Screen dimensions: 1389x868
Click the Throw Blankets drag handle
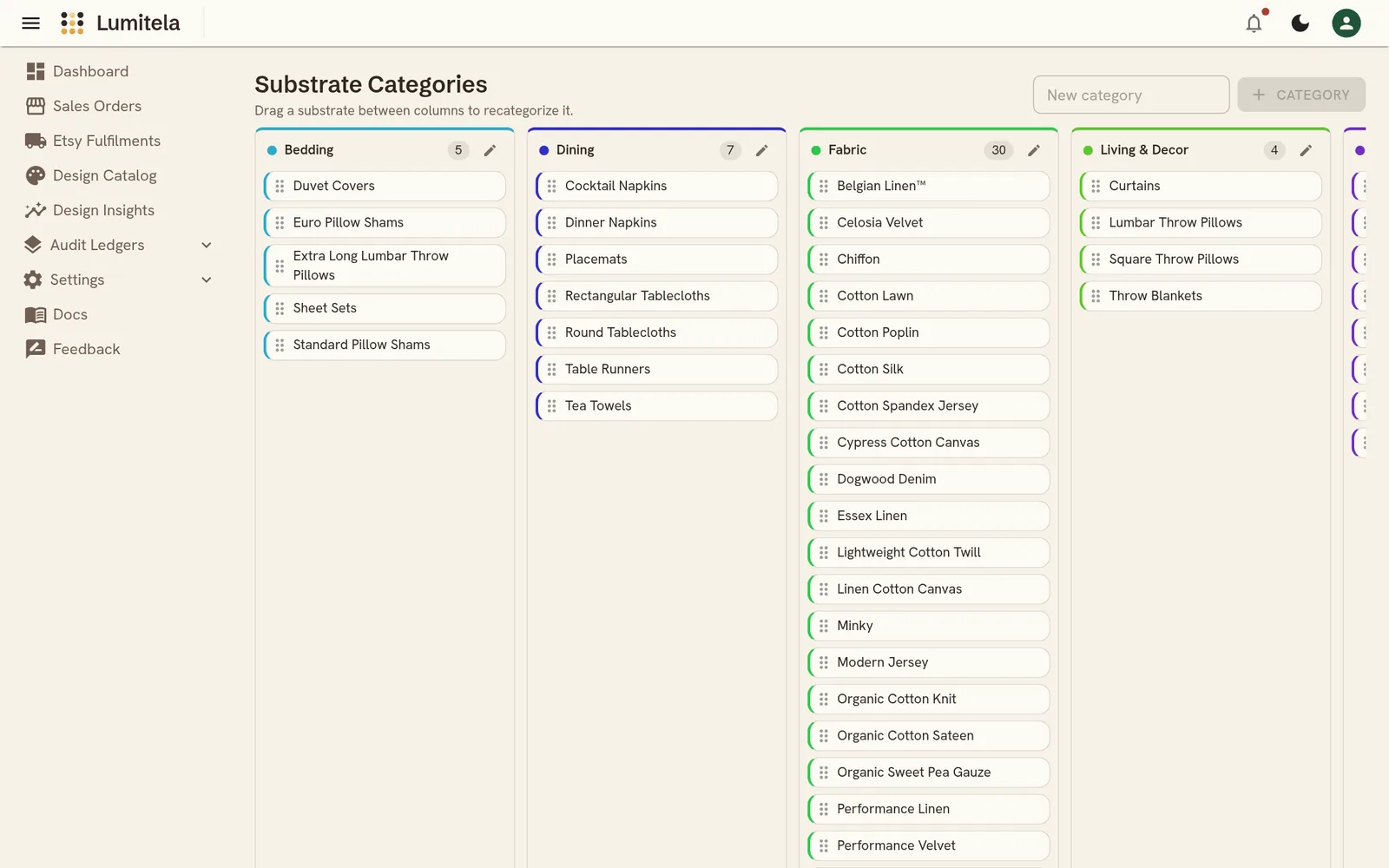[1096, 296]
